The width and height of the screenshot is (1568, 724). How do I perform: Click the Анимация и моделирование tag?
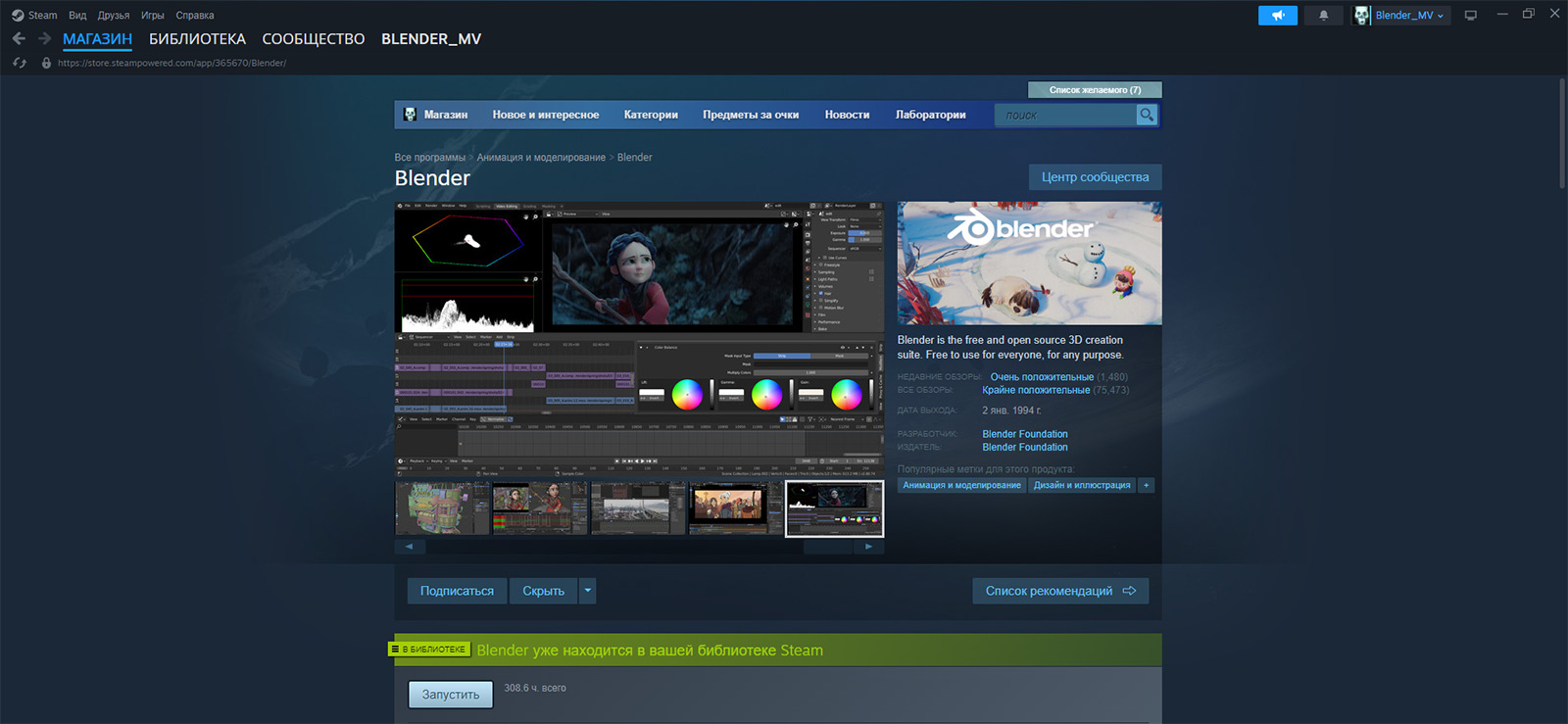click(961, 485)
